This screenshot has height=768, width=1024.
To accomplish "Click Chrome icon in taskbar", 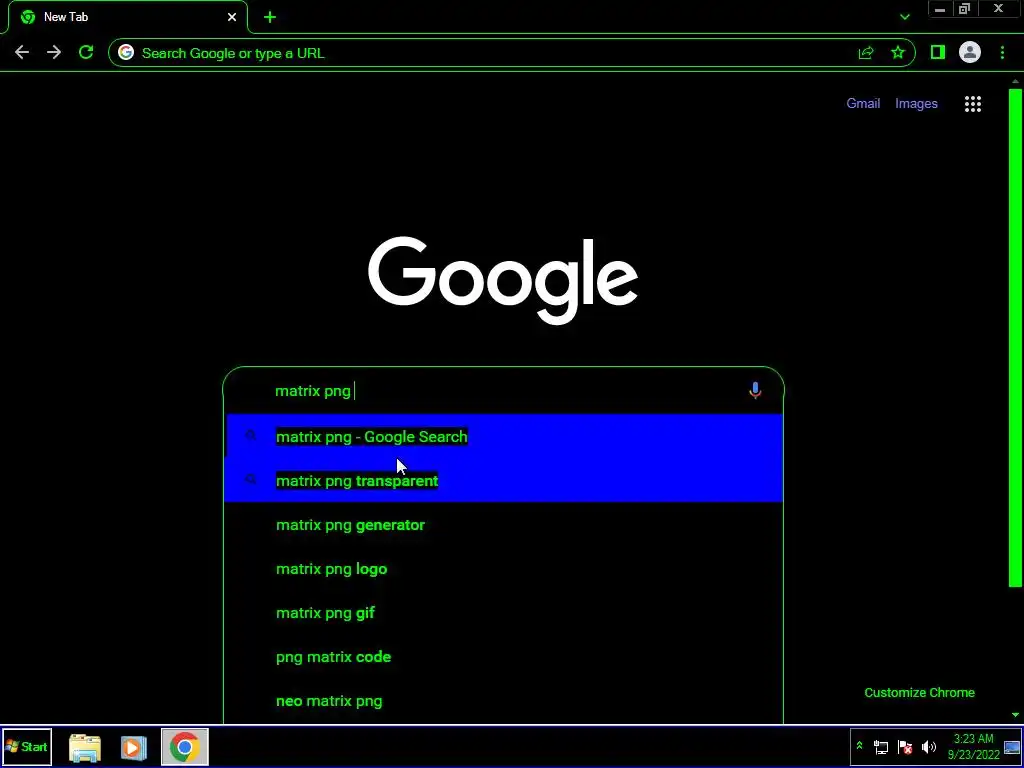I will click(185, 747).
